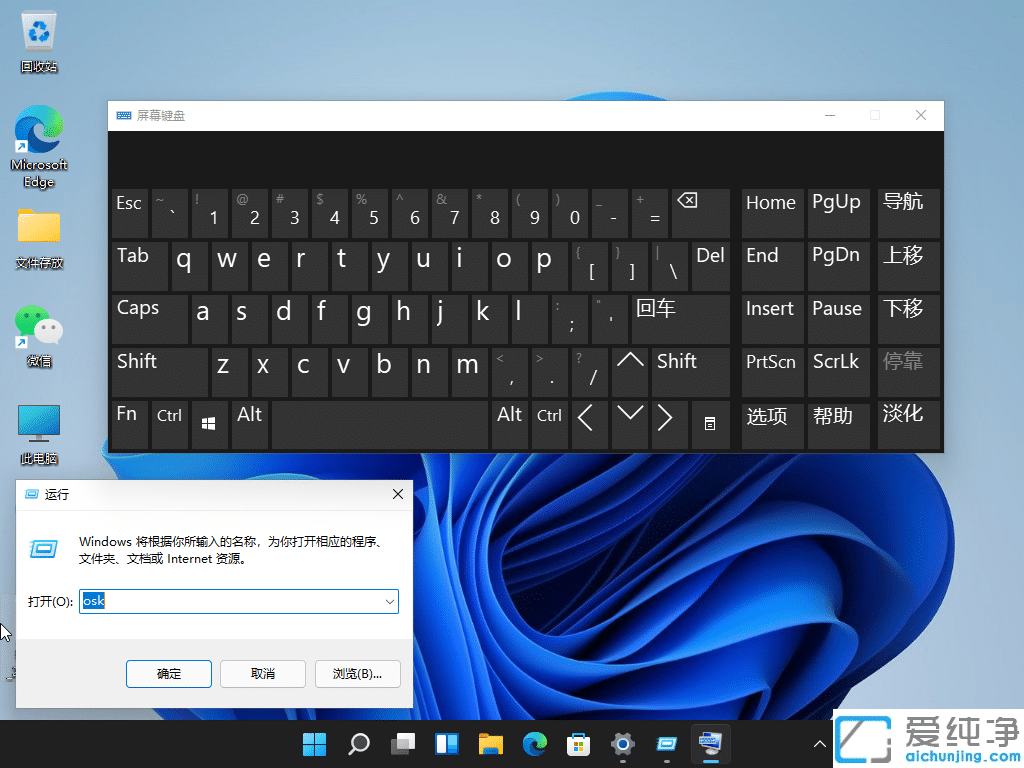The width and height of the screenshot is (1024, 768).
Task: Launch Microsoft Edge from the taskbar
Action: click(534, 745)
